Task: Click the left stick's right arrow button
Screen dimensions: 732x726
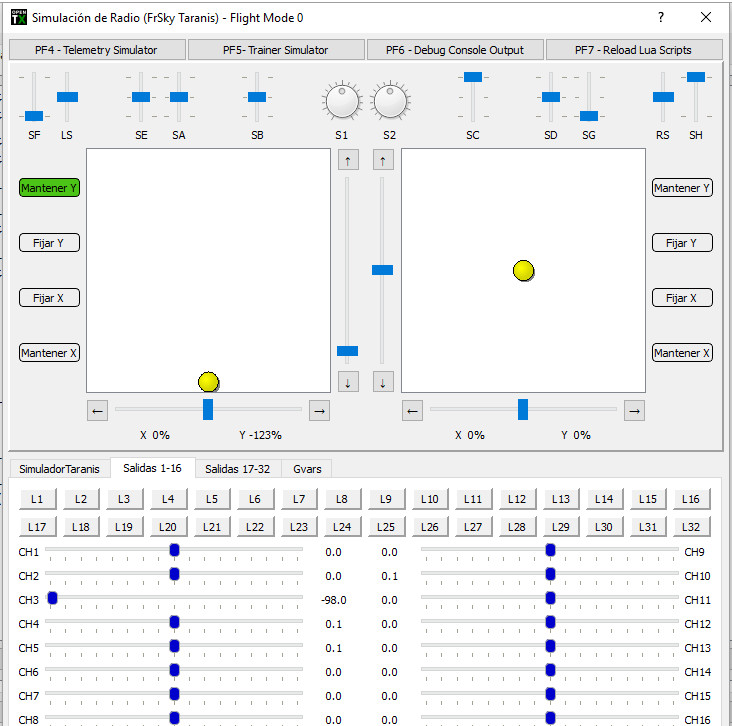Action: point(319,410)
